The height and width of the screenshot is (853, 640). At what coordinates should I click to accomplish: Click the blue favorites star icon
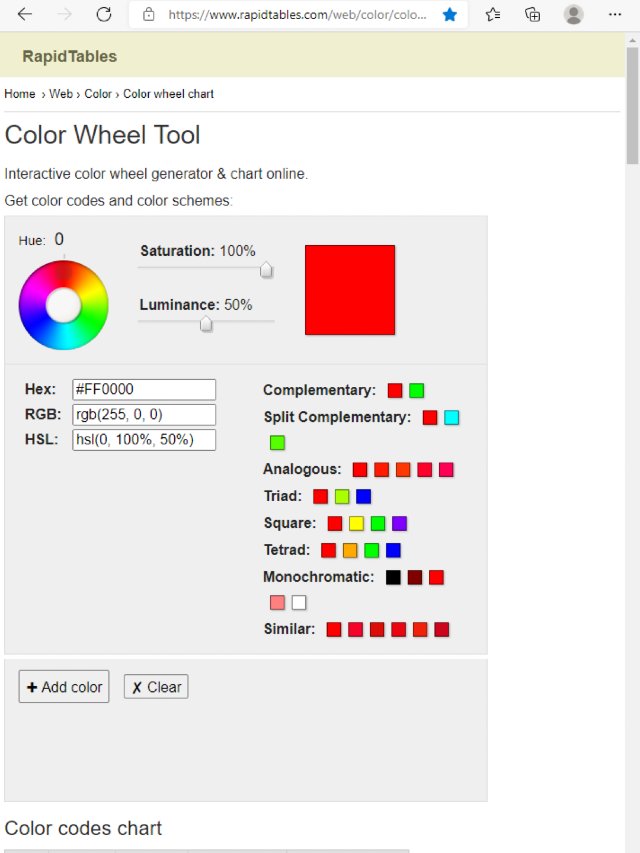[x=450, y=15]
